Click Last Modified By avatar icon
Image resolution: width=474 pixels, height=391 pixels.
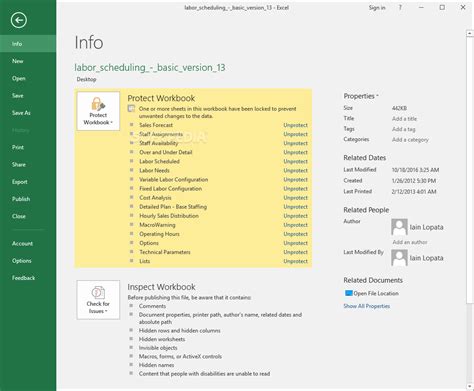point(399,258)
